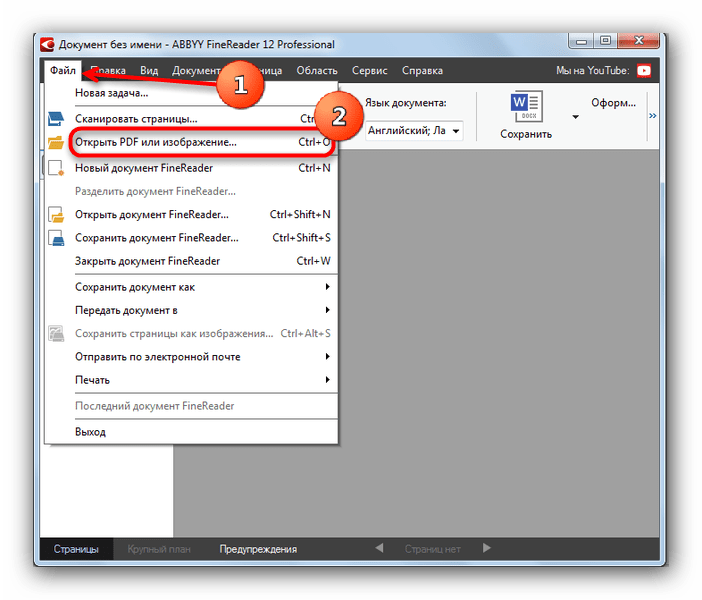Choose Открыть документ FineReader... entry
This screenshot has height=600, width=702.
pyautogui.click(x=191, y=214)
